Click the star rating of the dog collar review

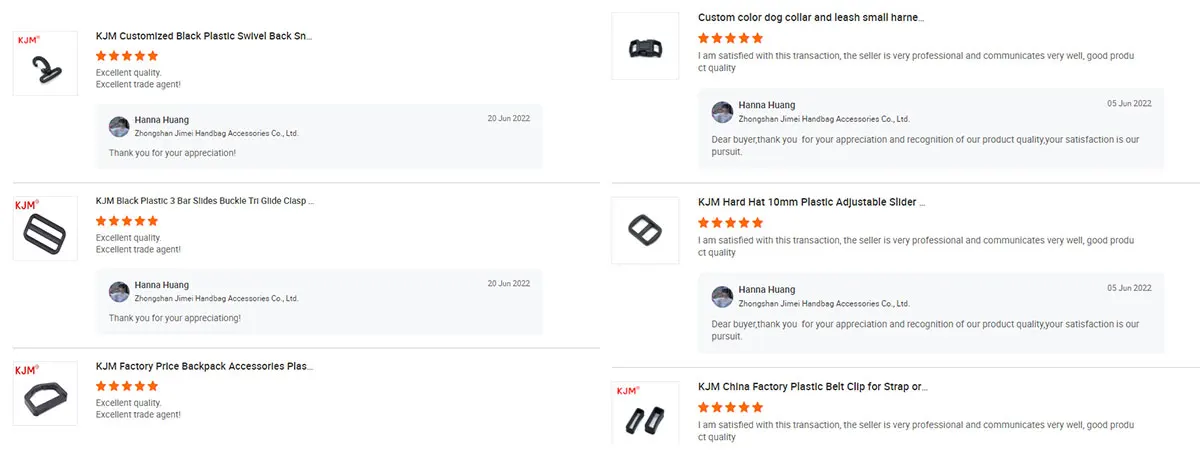[730, 38]
